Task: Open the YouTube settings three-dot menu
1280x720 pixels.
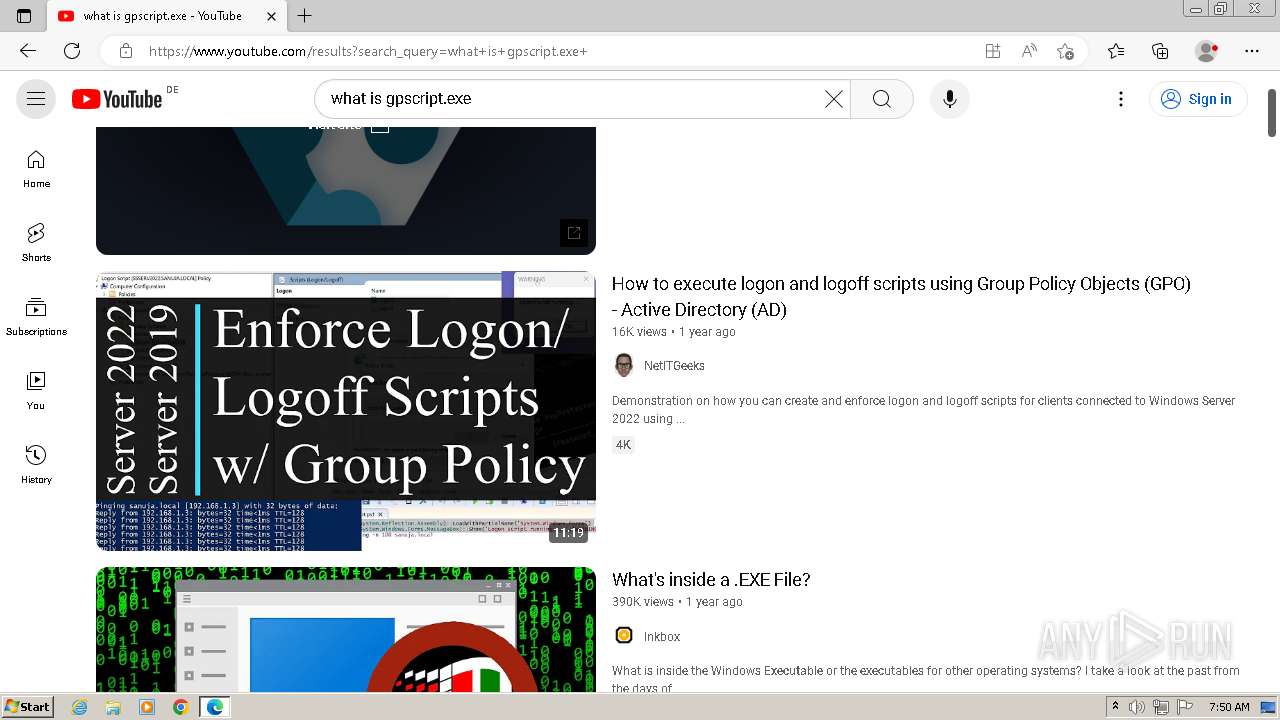Action: point(1121,99)
